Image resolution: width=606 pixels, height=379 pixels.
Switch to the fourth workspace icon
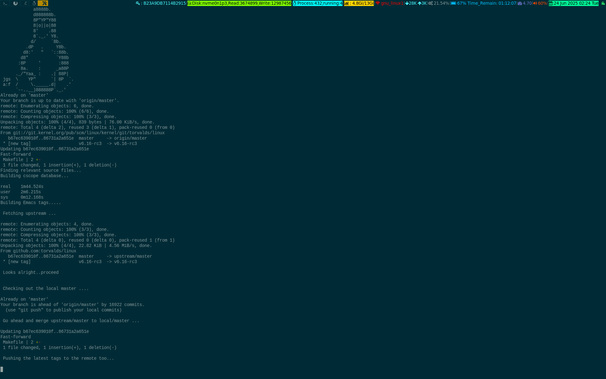(34, 3)
